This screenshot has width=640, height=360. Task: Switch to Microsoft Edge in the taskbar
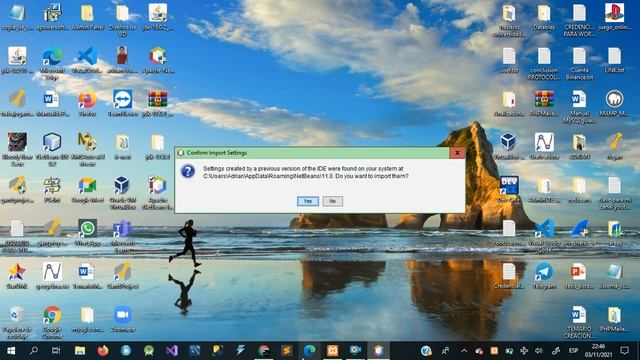(309, 351)
